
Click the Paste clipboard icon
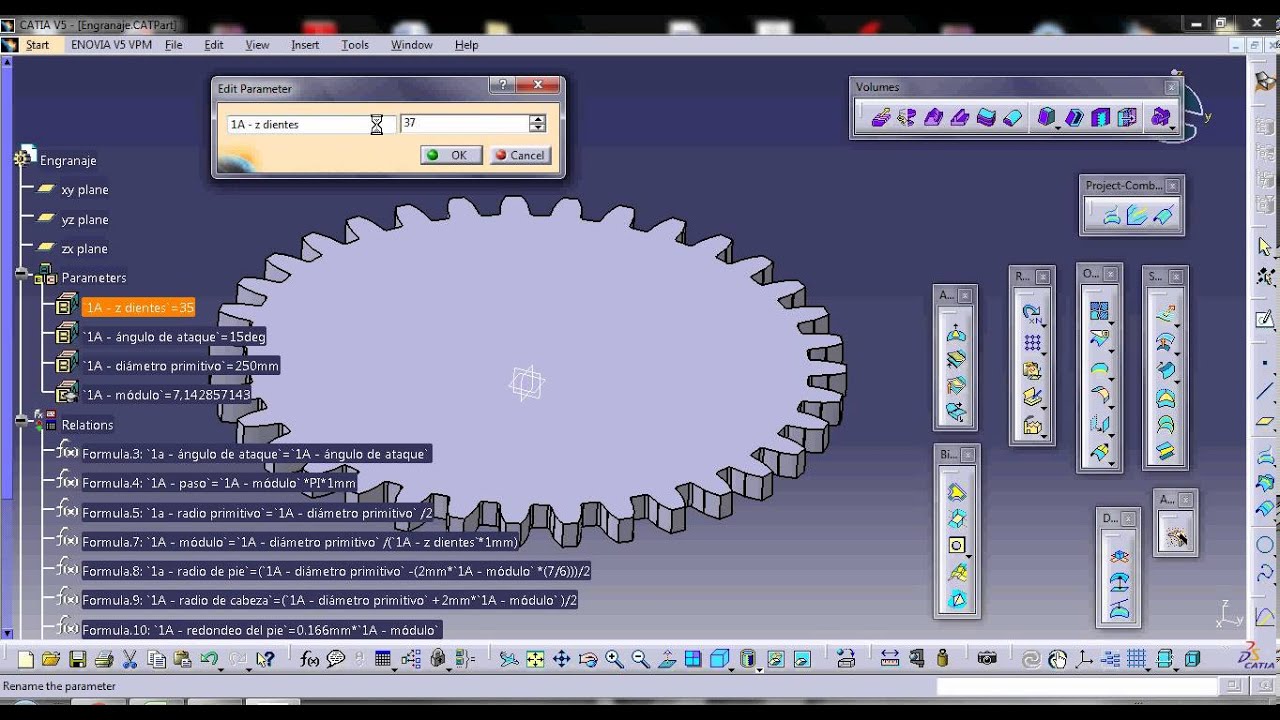pyautogui.click(x=182, y=659)
